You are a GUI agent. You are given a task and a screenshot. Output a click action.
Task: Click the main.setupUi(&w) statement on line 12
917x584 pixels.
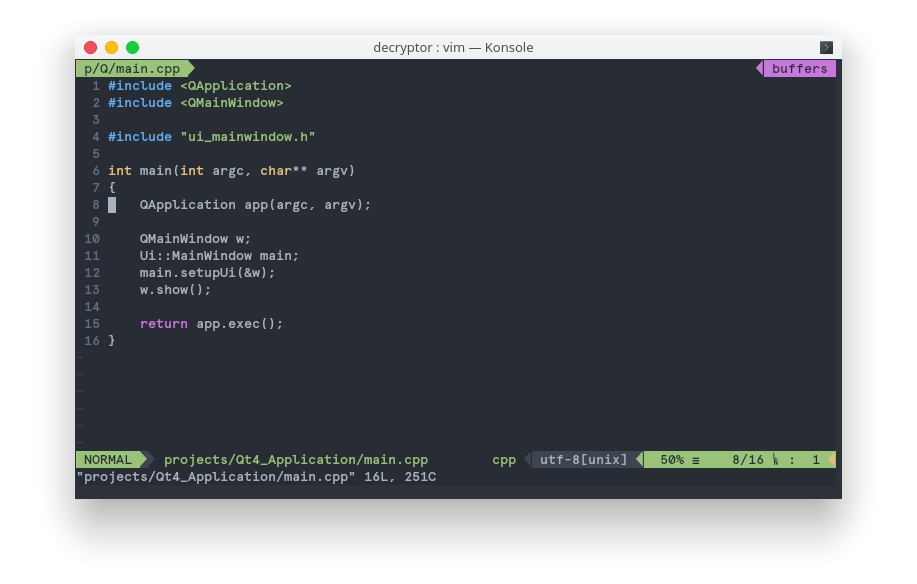tap(205, 272)
